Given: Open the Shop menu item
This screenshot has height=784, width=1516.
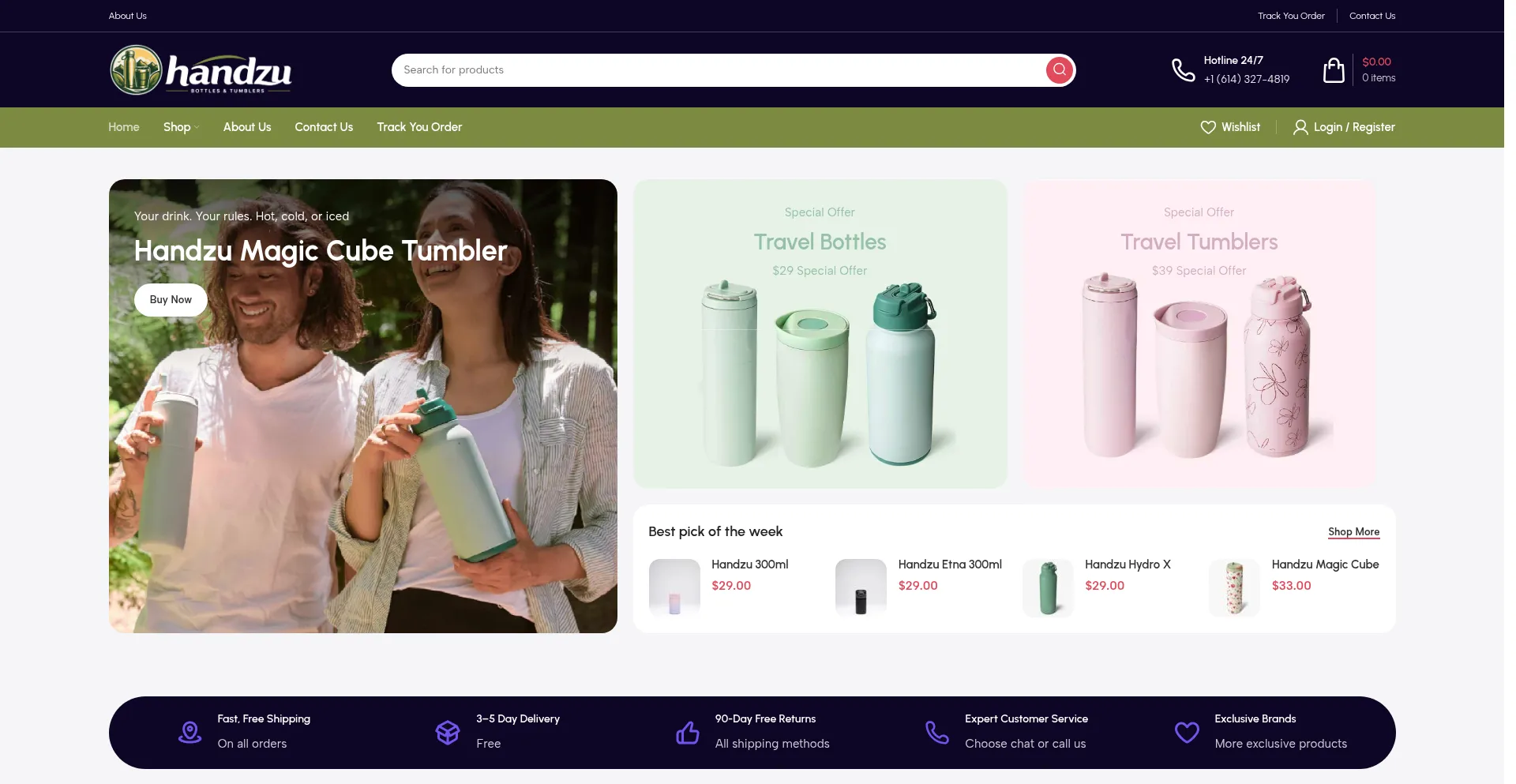Looking at the screenshot, I should click(177, 127).
